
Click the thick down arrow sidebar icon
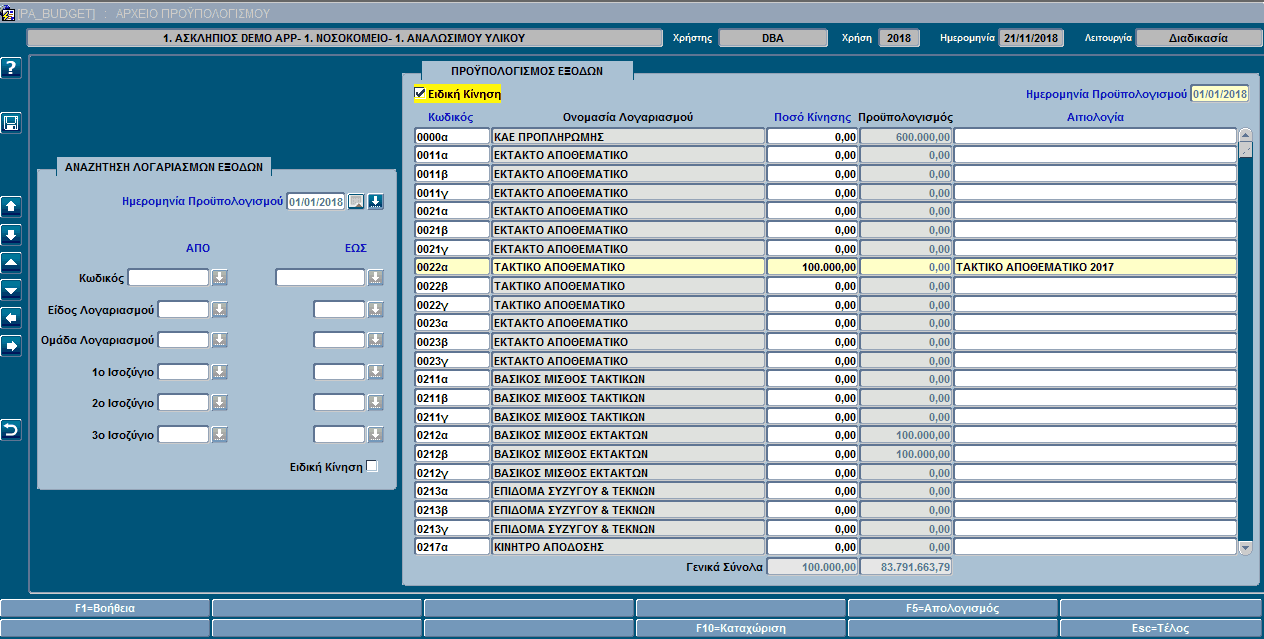[x=11, y=235]
